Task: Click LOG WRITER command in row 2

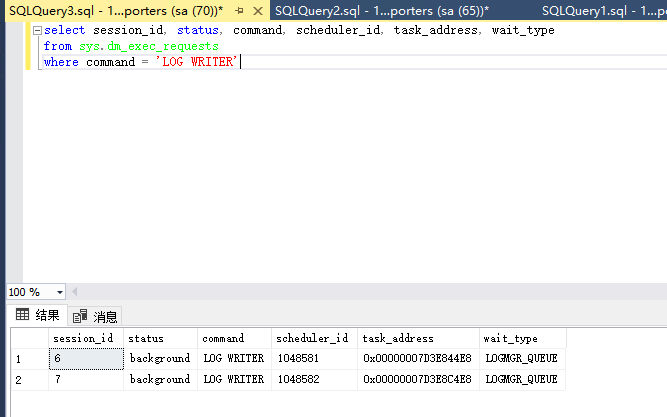Action: click(234, 379)
